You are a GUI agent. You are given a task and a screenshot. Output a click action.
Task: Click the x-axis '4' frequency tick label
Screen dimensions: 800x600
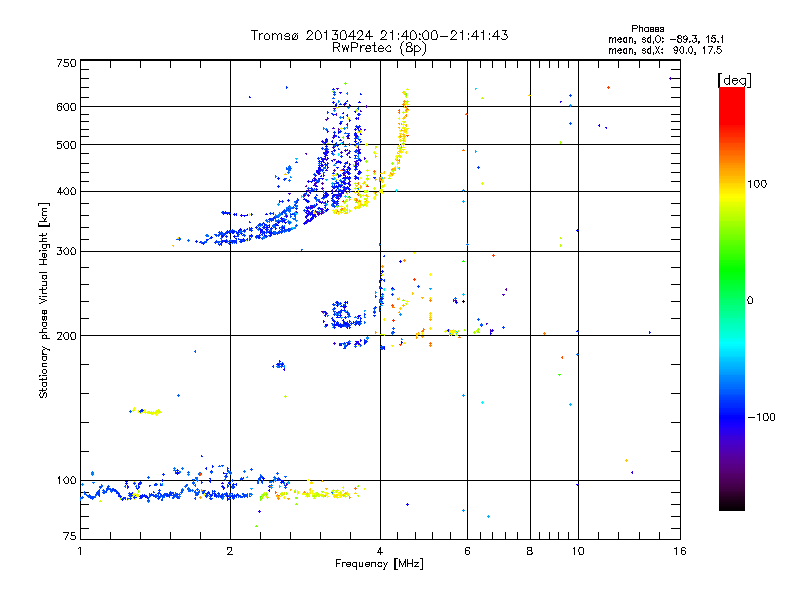click(x=380, y=551)
